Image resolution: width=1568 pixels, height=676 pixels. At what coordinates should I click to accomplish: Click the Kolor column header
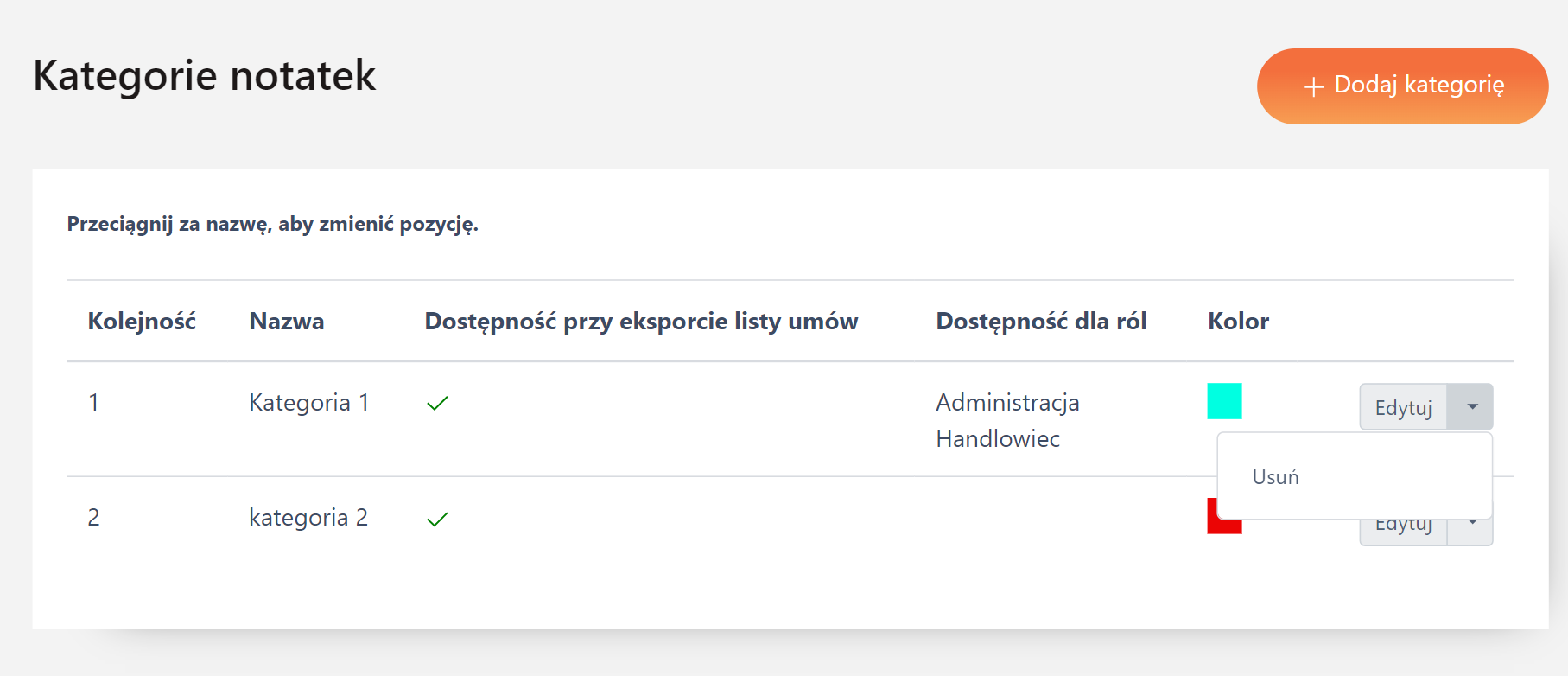pos(1238,322)
